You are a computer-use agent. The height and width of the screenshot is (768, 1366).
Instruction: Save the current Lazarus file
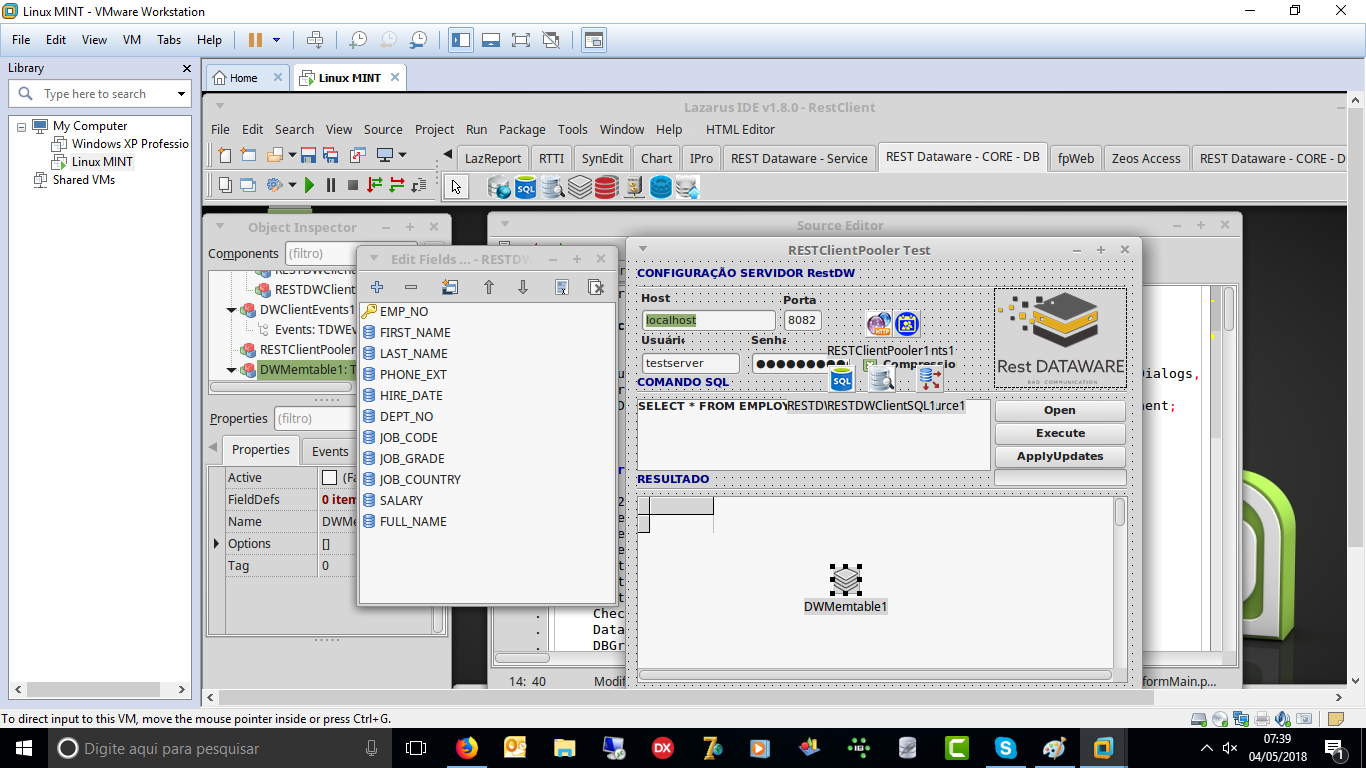(308, 155)
